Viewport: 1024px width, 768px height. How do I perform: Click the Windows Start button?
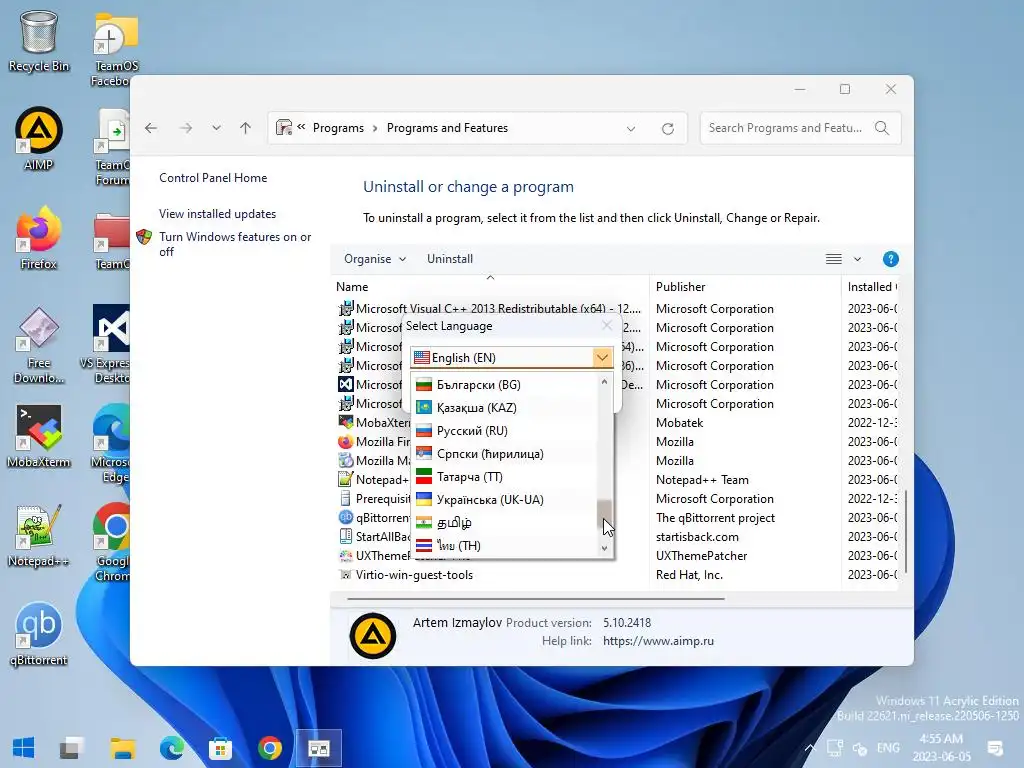coord(24,748)
